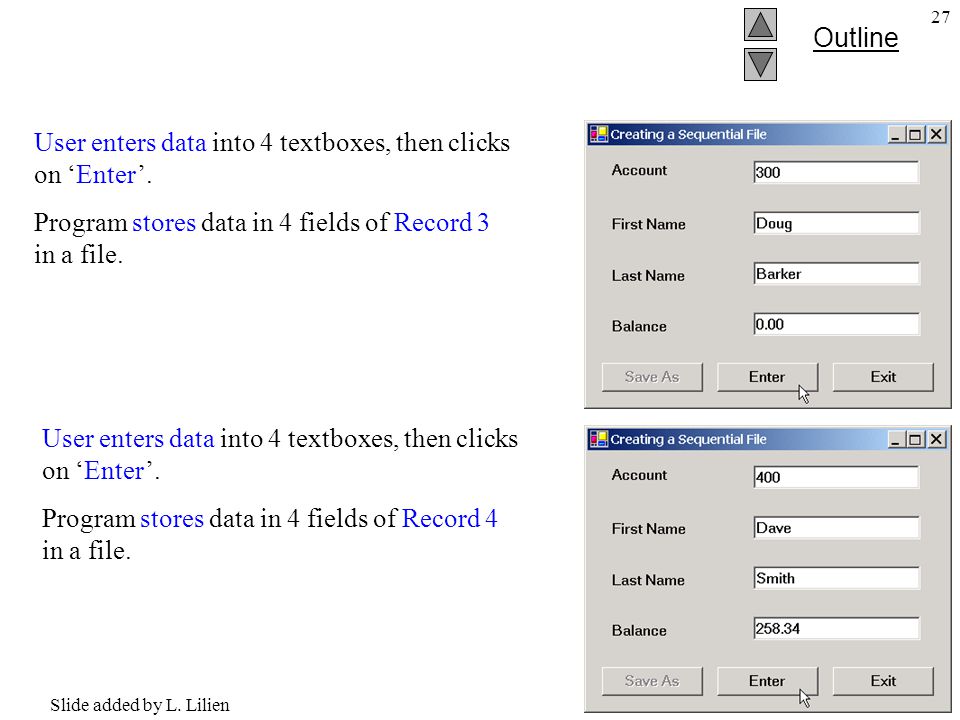Click the 'Record 4' text

[449, 519]
